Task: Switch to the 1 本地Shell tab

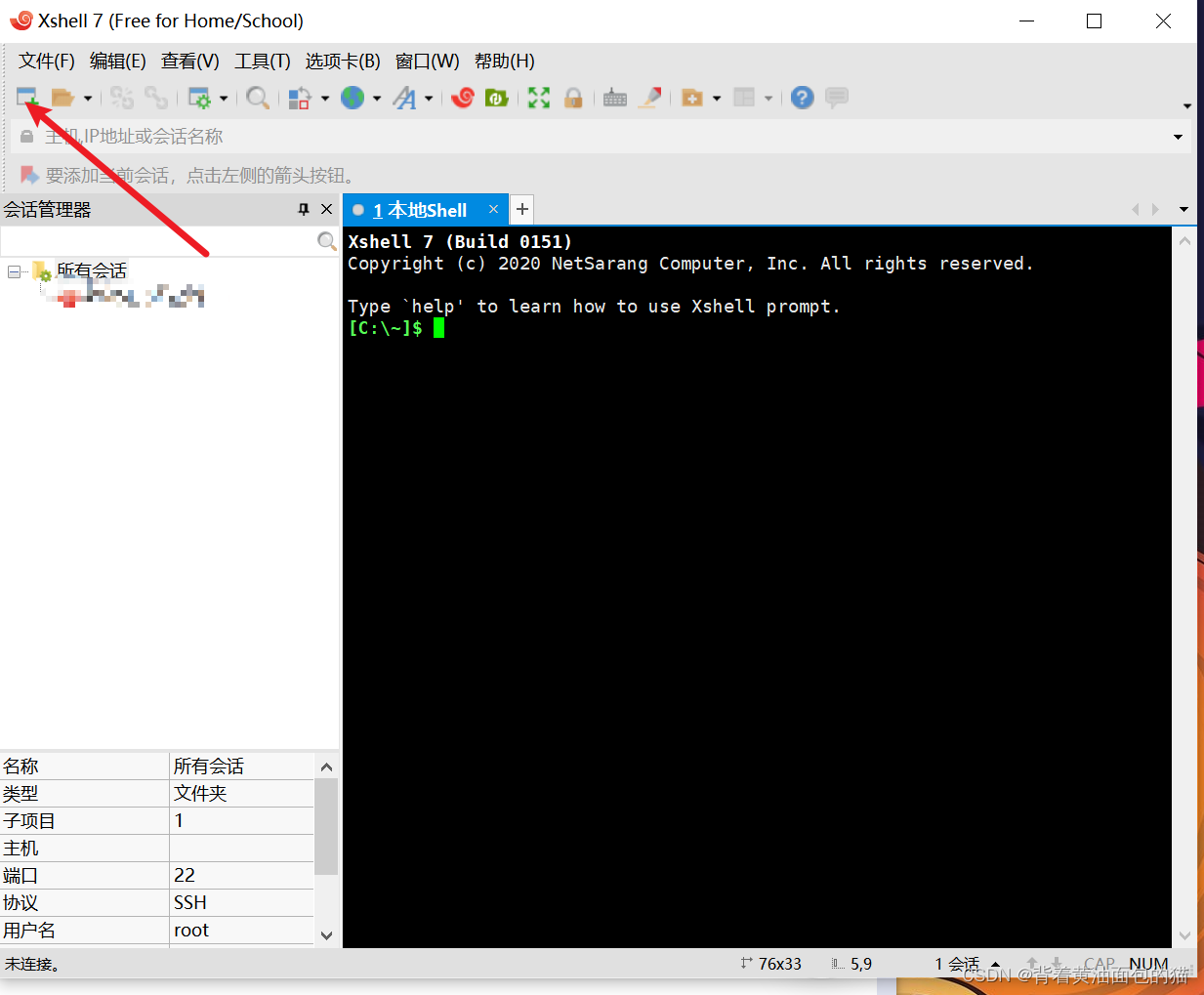Action: coord(420,210)
